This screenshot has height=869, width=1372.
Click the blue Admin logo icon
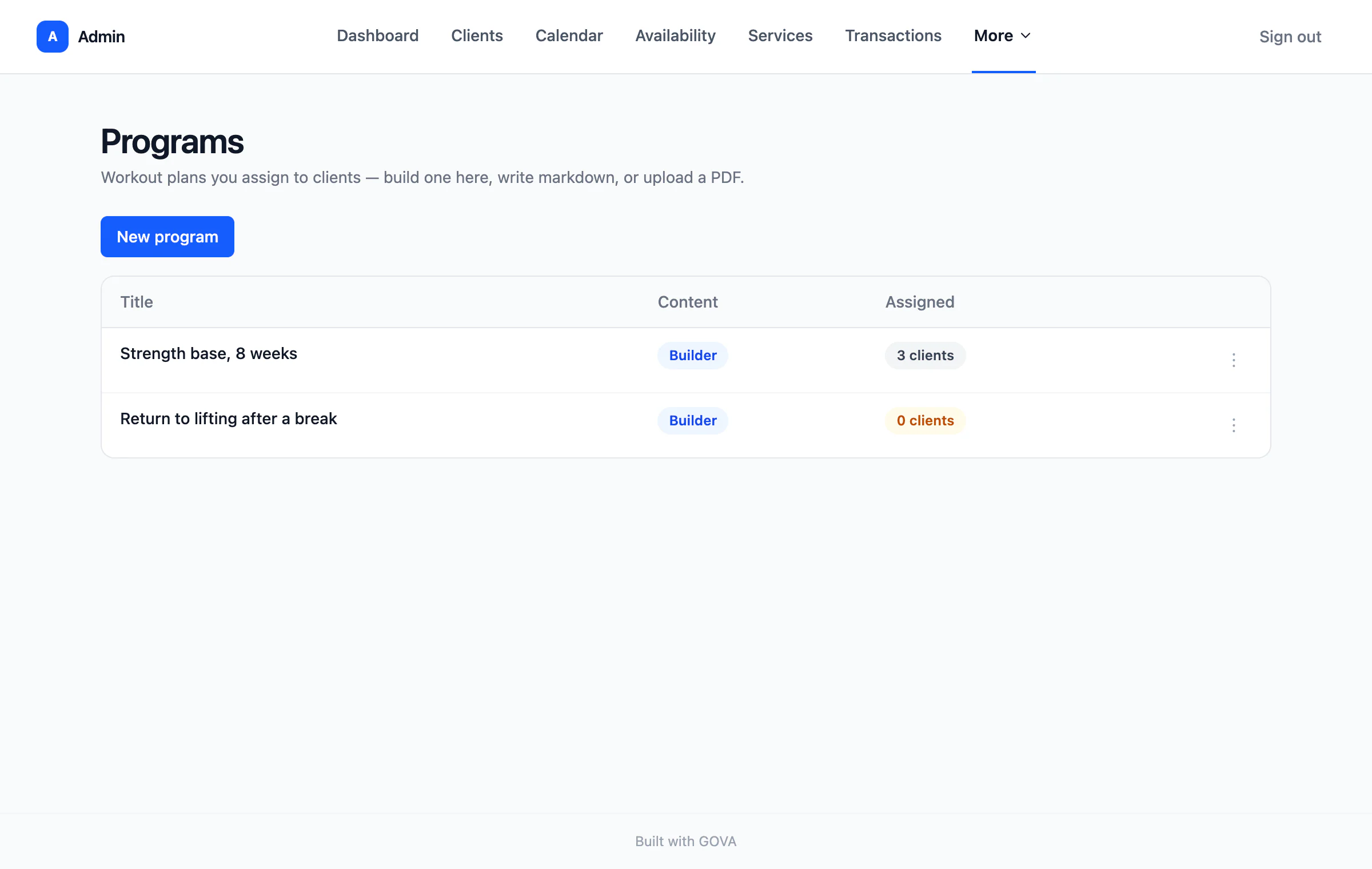point(53,37)
